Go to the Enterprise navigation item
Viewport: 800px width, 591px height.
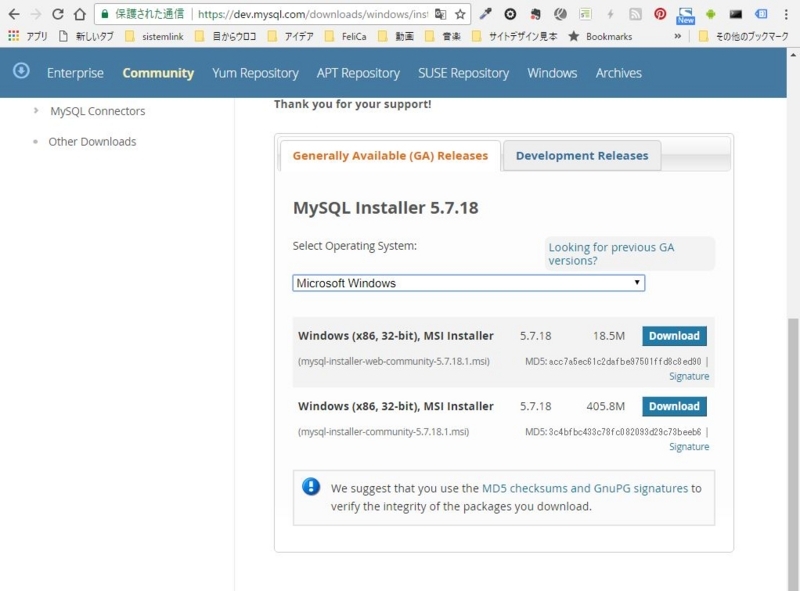tap(75, 73)
